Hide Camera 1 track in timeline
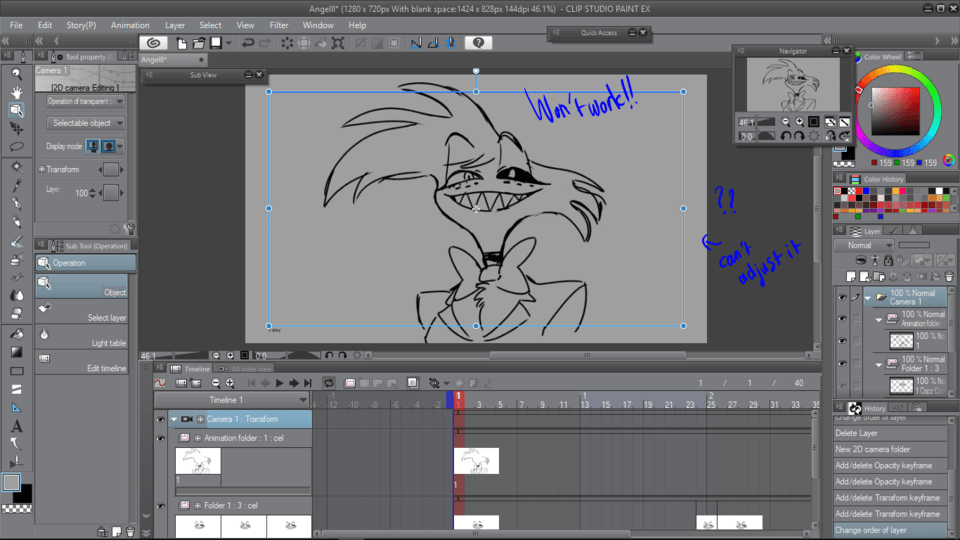 tap(160, 419)
